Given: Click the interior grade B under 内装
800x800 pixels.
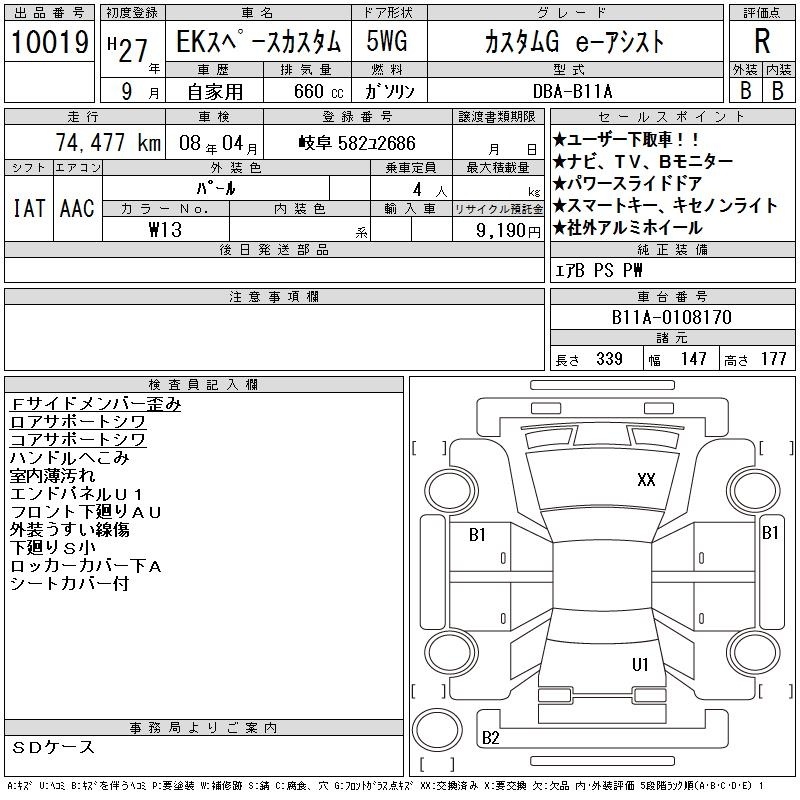Looking at the screenshot, I should 777,89.
